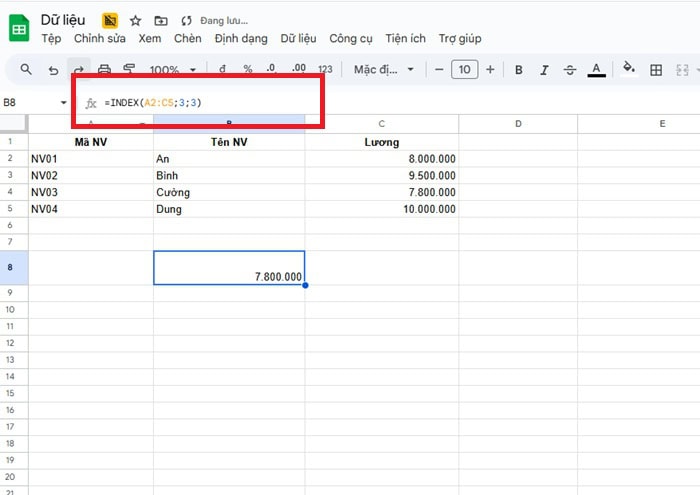700x495 pixels.
Task: Activate the paint format tool
Action: pos(129,68)
